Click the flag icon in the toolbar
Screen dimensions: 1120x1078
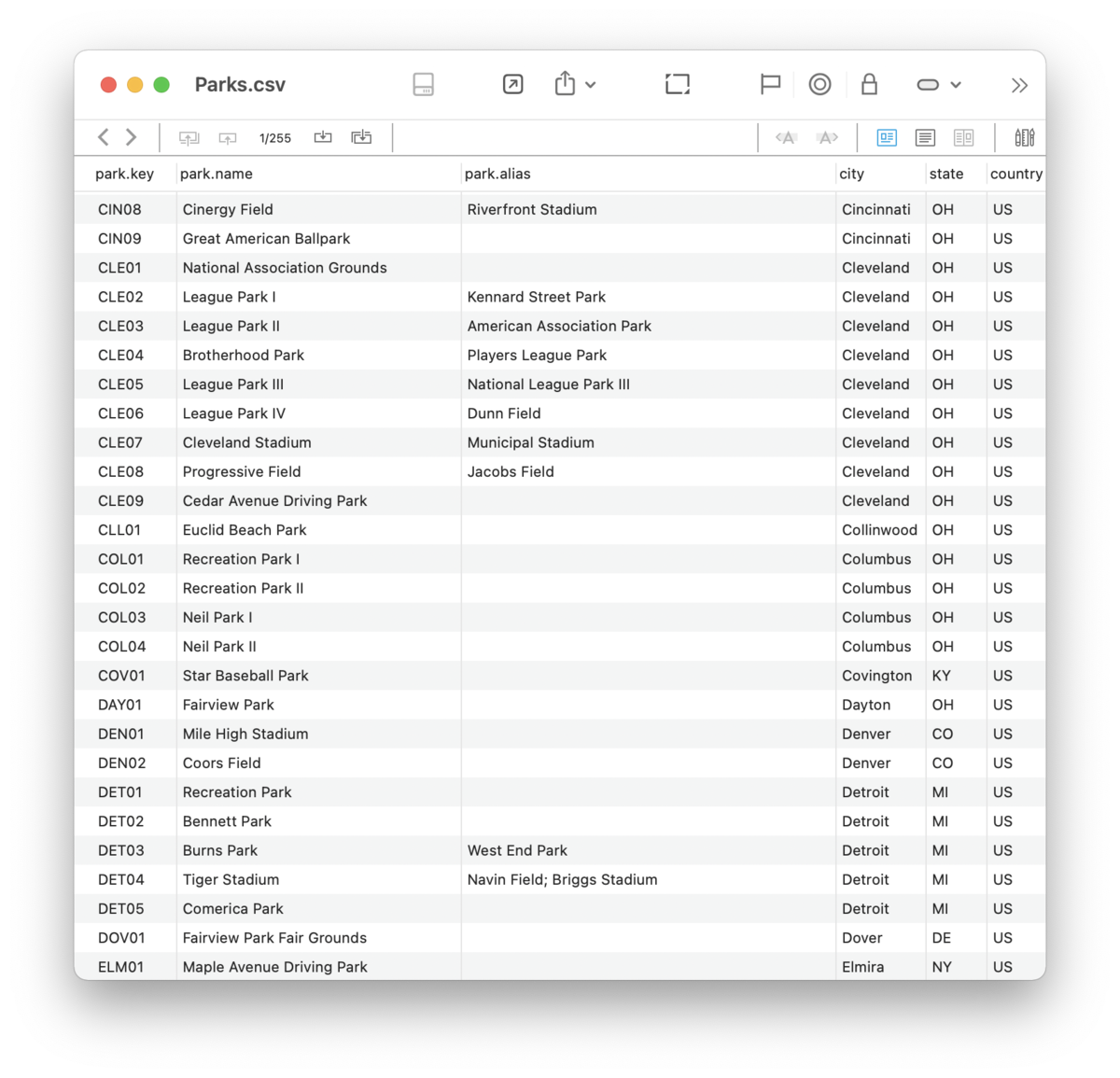[770, 85]
